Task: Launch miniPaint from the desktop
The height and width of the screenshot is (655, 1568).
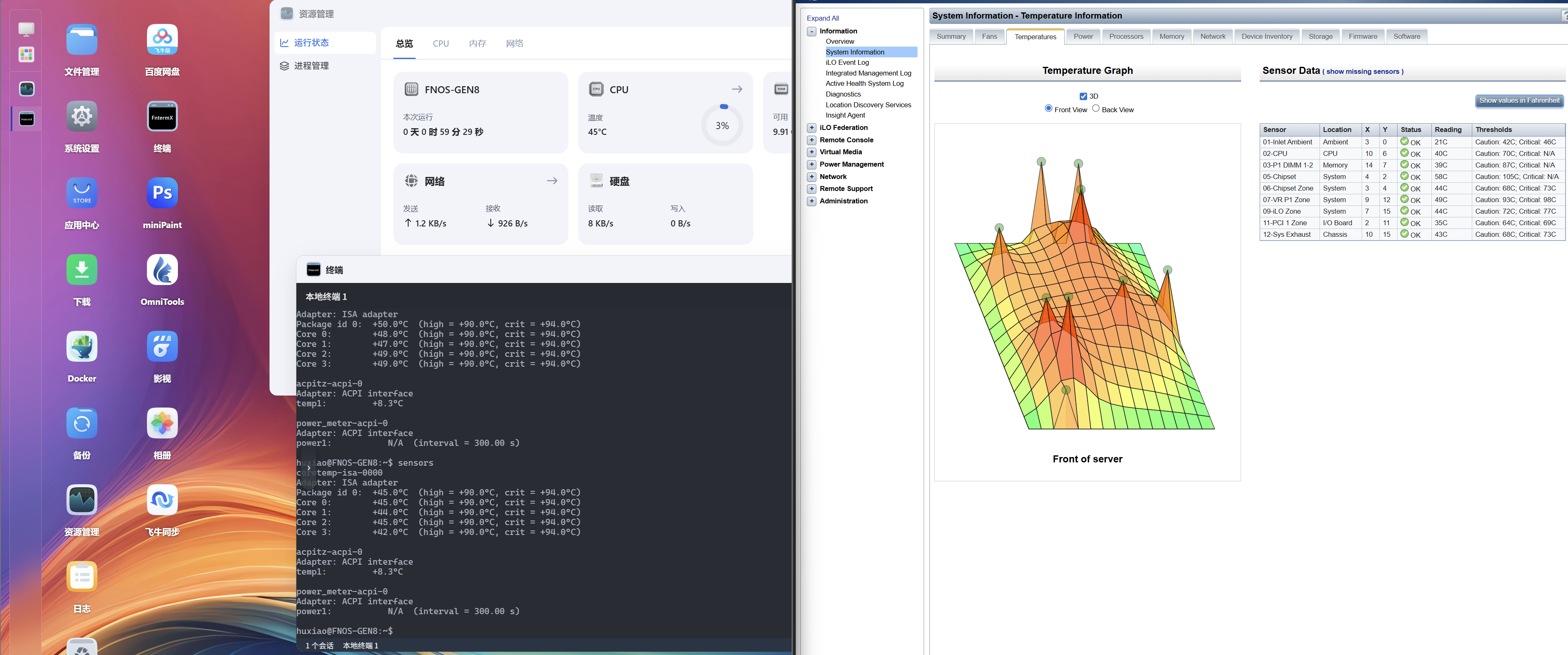Action: click(x=162, y=193)
